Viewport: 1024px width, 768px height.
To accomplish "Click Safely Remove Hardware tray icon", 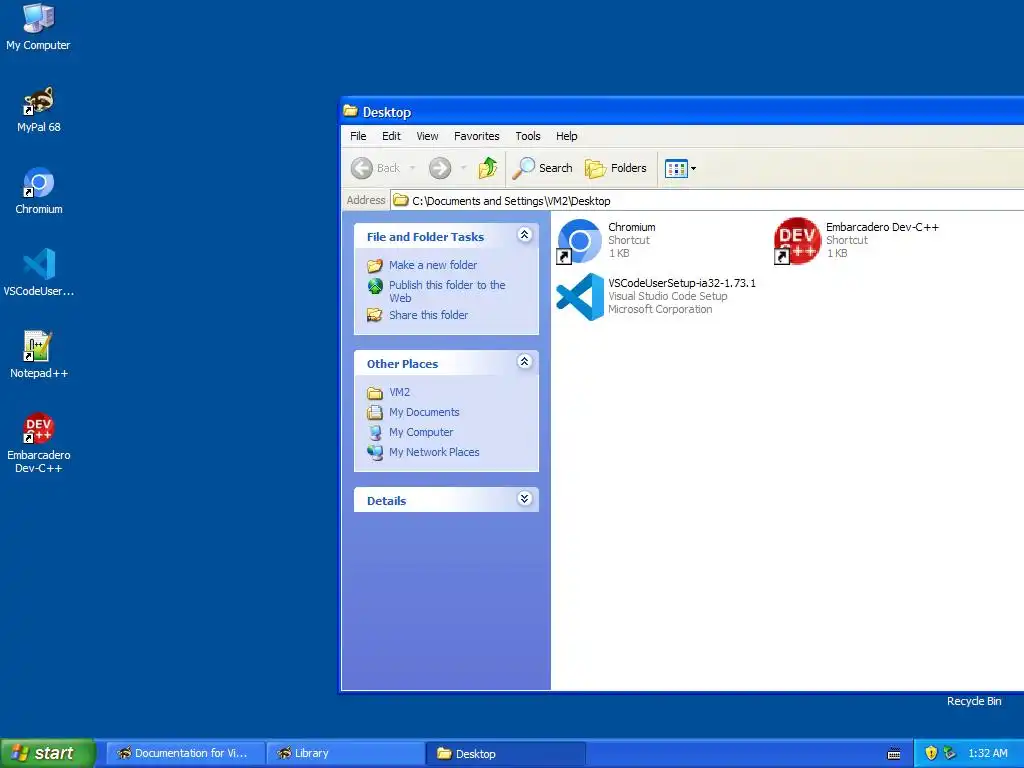I will coord(950,753).
